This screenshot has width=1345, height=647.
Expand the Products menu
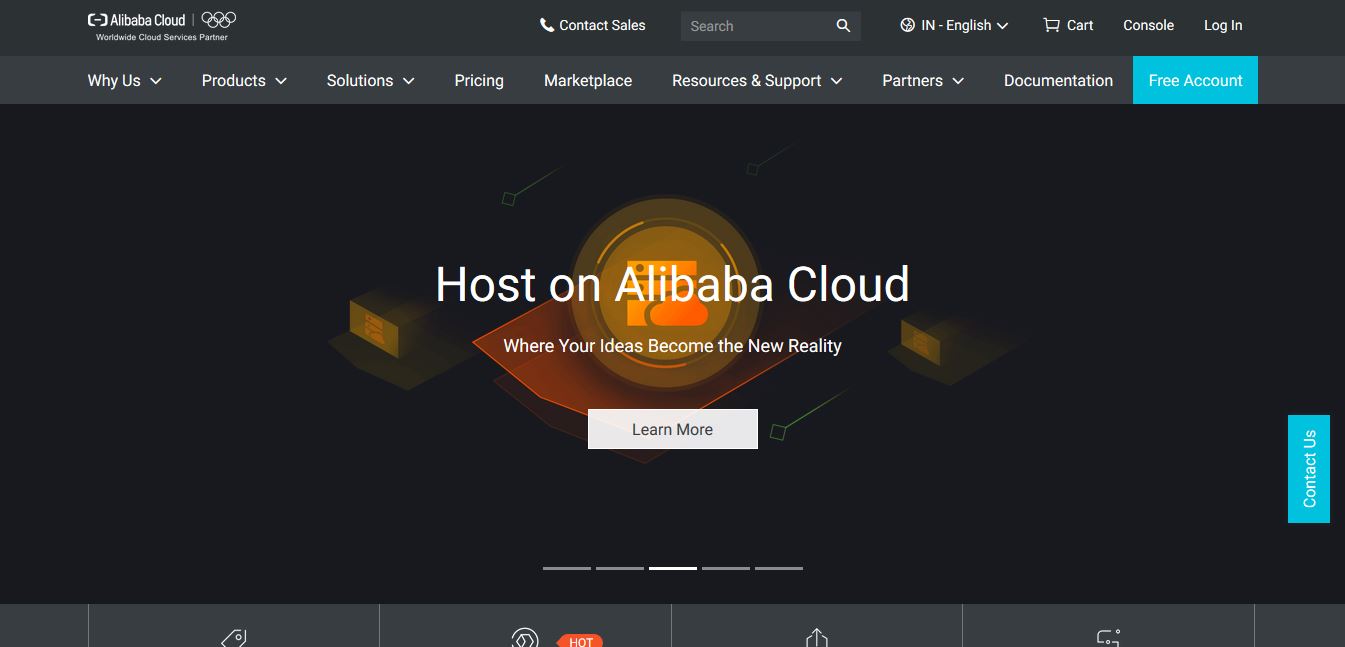244,80
